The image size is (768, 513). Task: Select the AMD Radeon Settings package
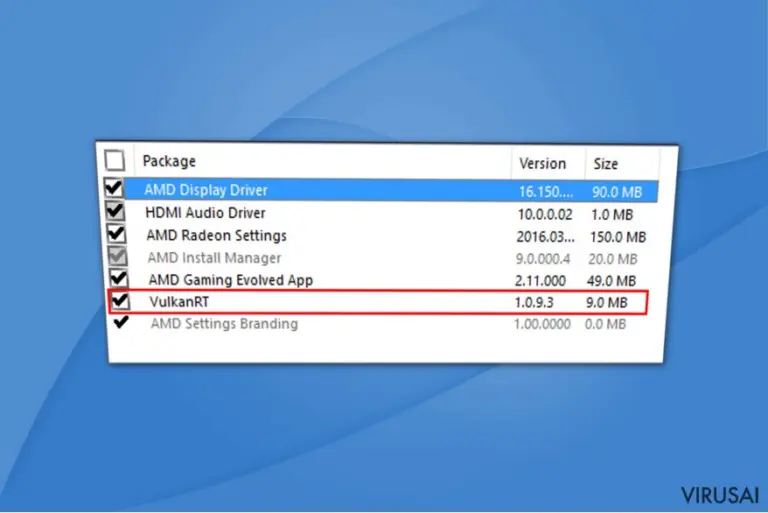[216, 235]
